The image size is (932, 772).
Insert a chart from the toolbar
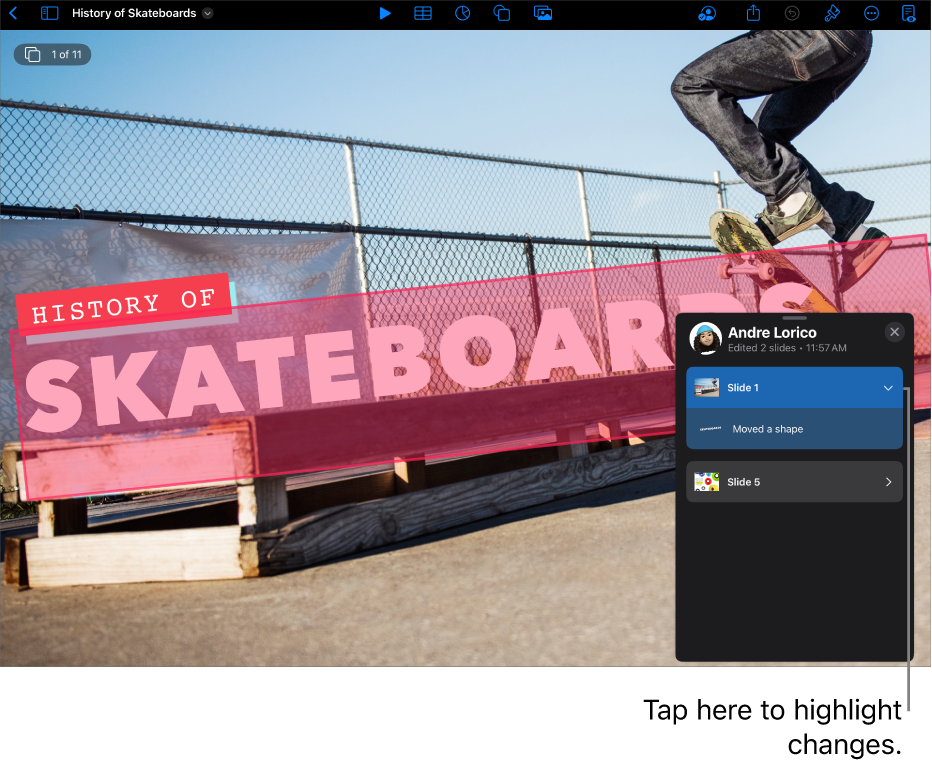pyautogui.click(x=462, y=14)
